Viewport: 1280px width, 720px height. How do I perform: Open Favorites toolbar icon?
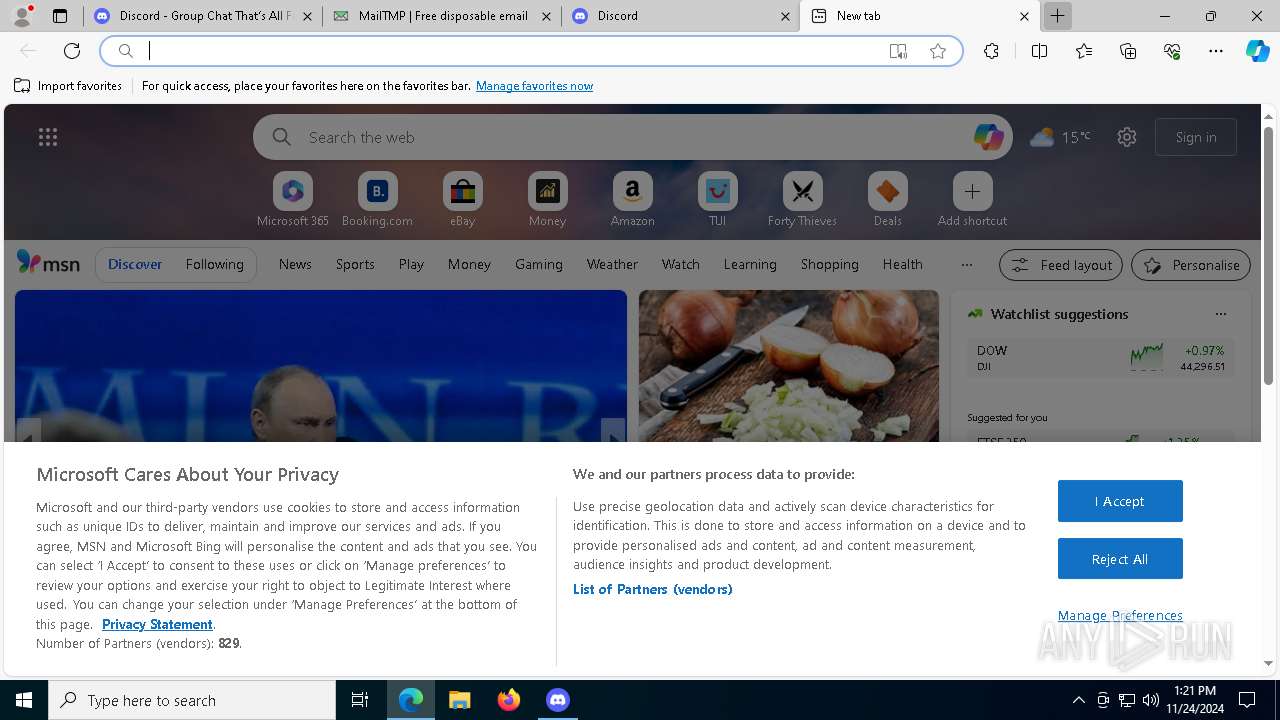coord(1084,51)
